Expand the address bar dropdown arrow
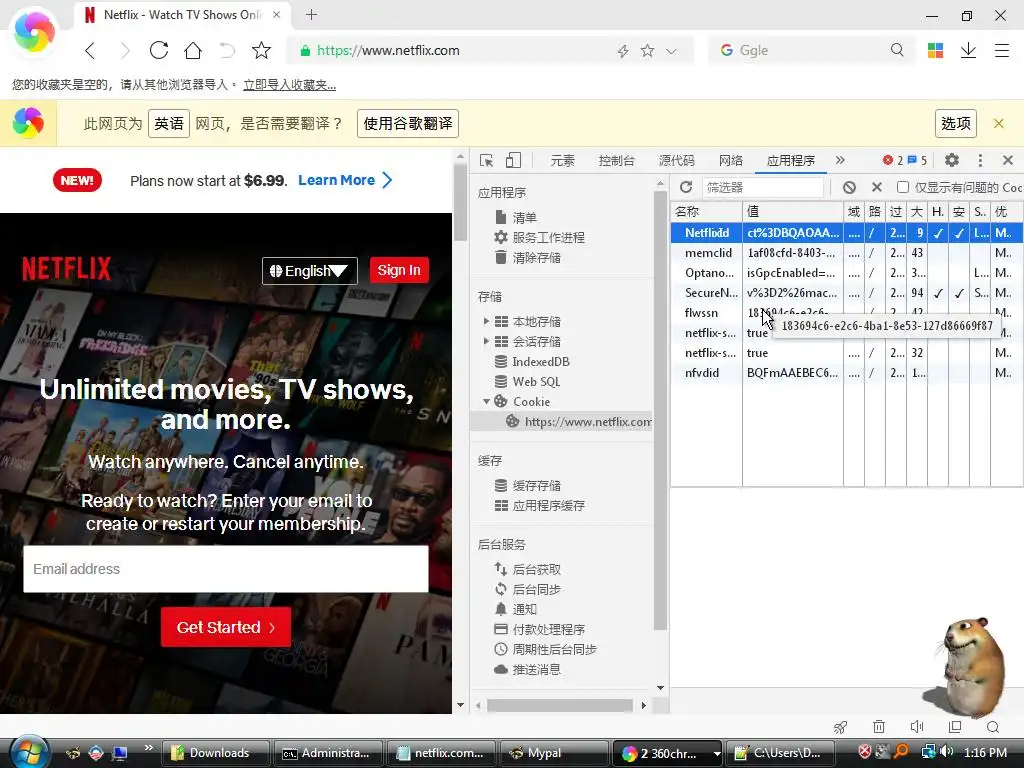The width and height of the screenshot is (1024, 768). [671, 51]
